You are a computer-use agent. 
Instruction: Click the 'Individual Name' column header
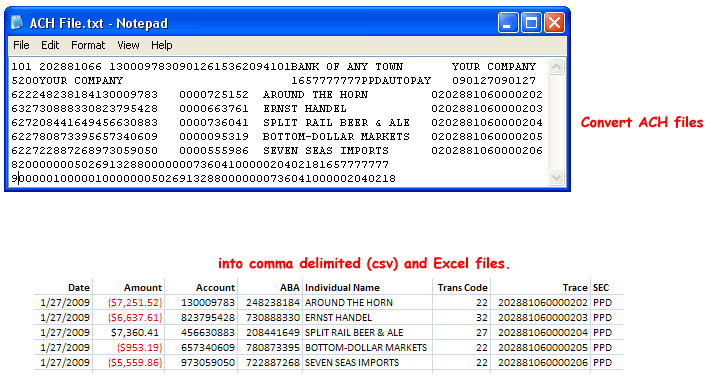tap(342, 288)
